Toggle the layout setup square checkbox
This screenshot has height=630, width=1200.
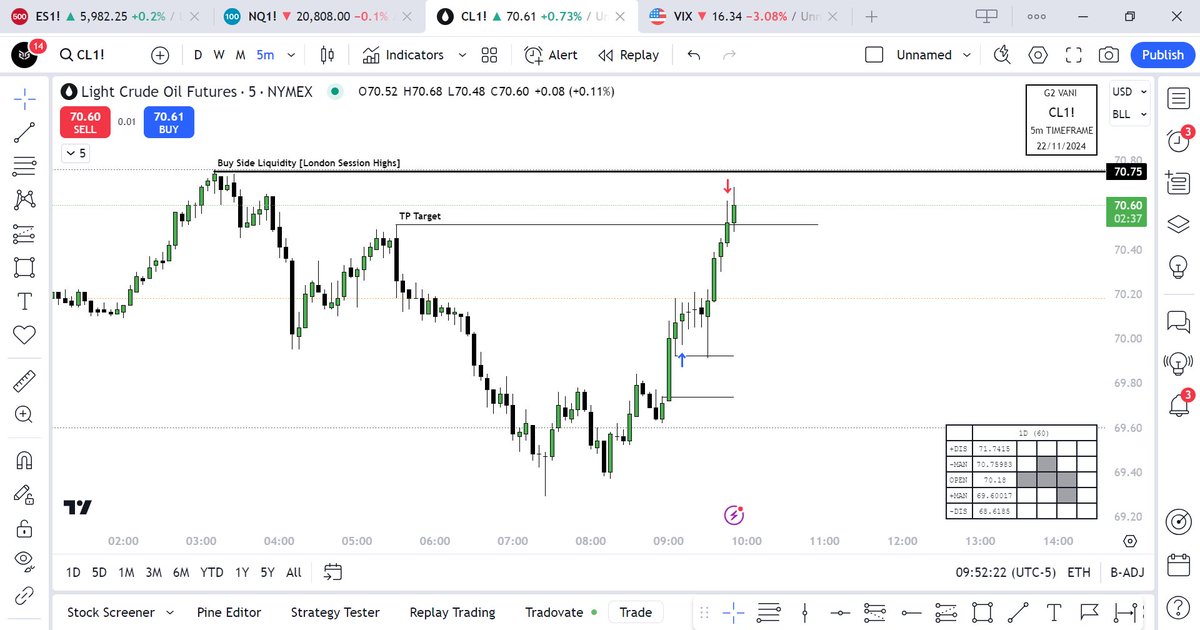tap(874, 55)
